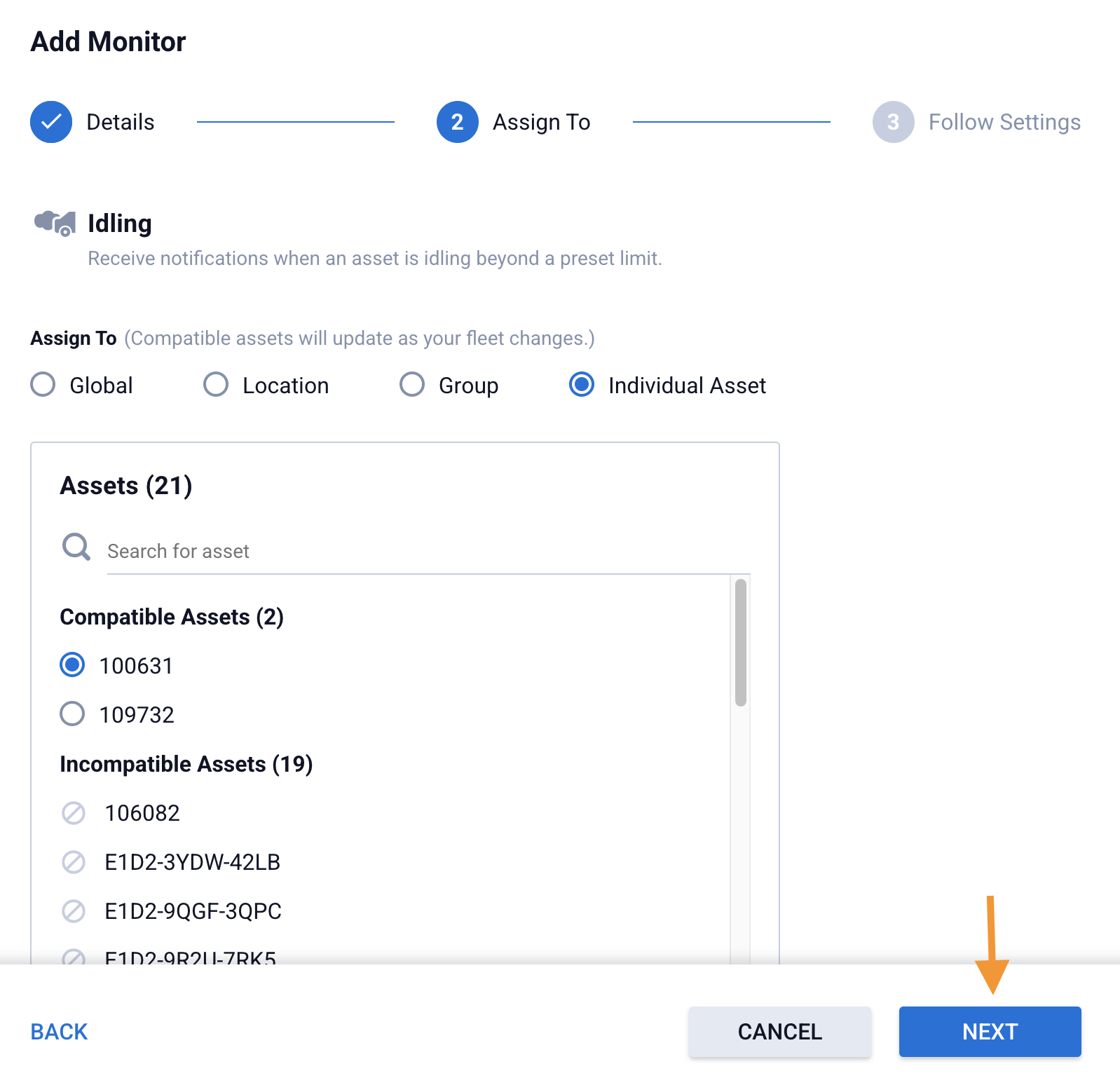Viewport: 1120px width, 1078px height.
Task: Click the BACK link
Action: [x=59, y=1032]
